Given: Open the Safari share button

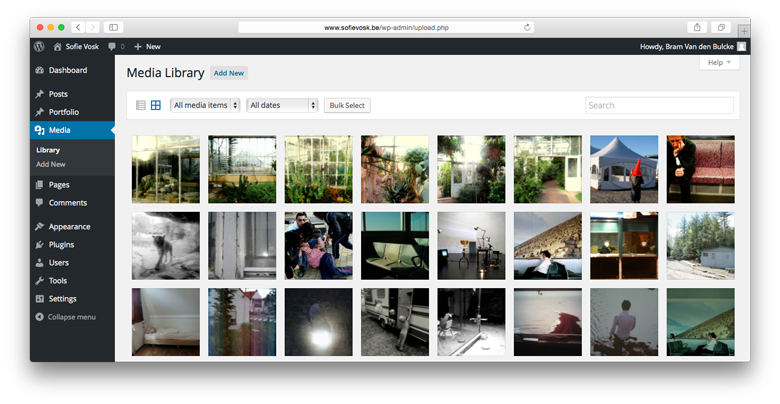Looking at the screenshot, I should click(697, 27).
